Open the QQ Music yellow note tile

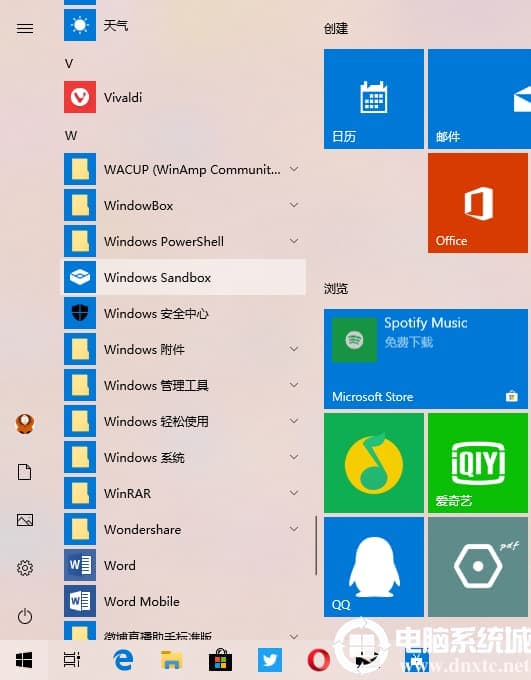[374, 463]
